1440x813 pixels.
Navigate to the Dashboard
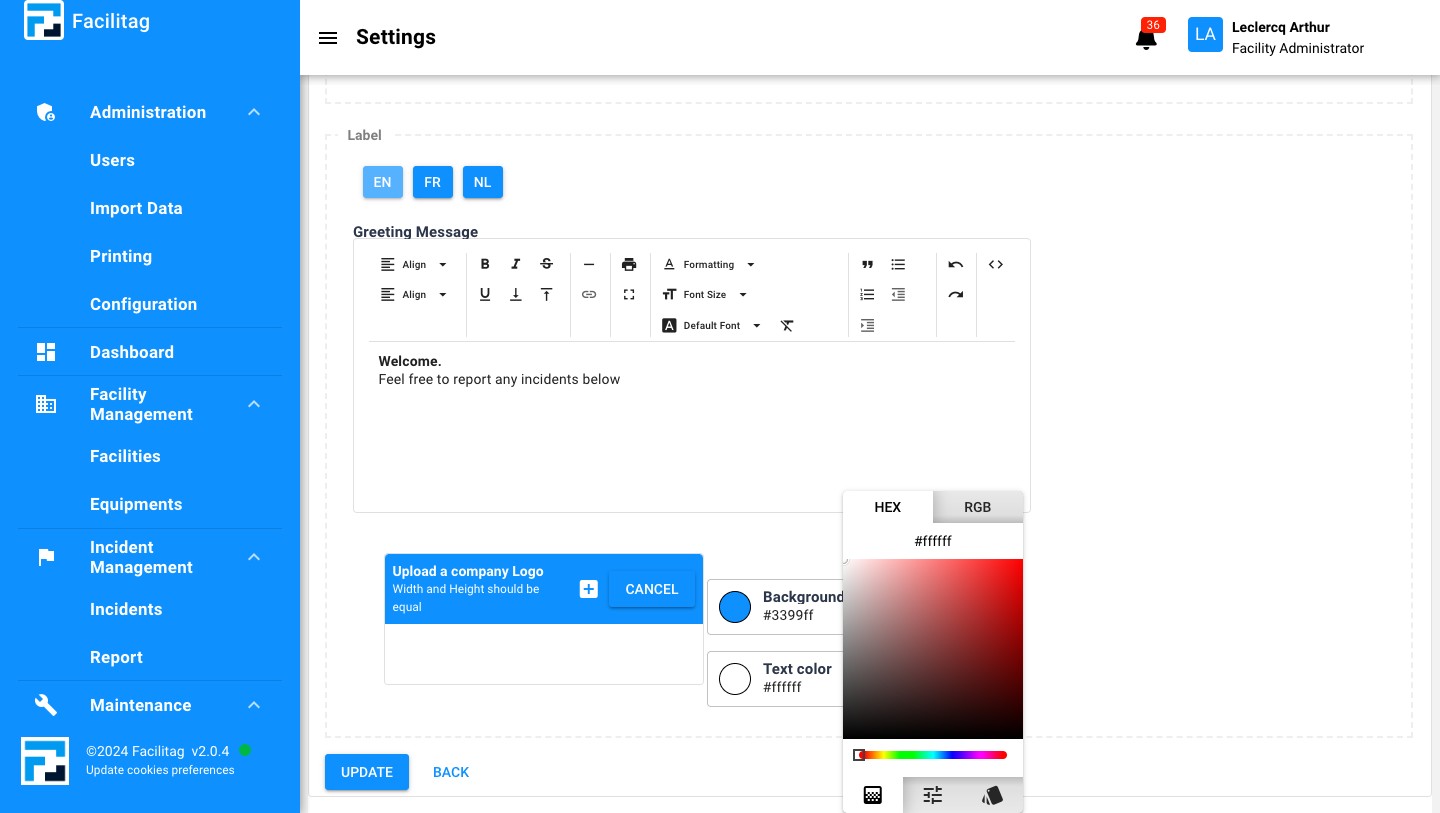[x=132, y=352]
